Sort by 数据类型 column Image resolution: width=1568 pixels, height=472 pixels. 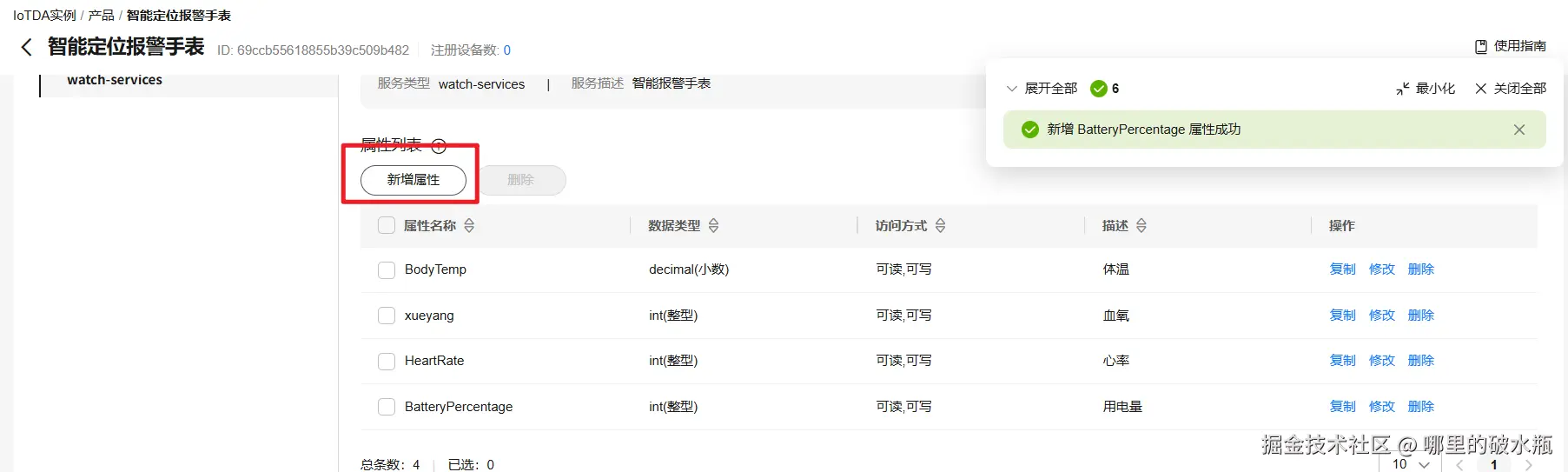713,226
